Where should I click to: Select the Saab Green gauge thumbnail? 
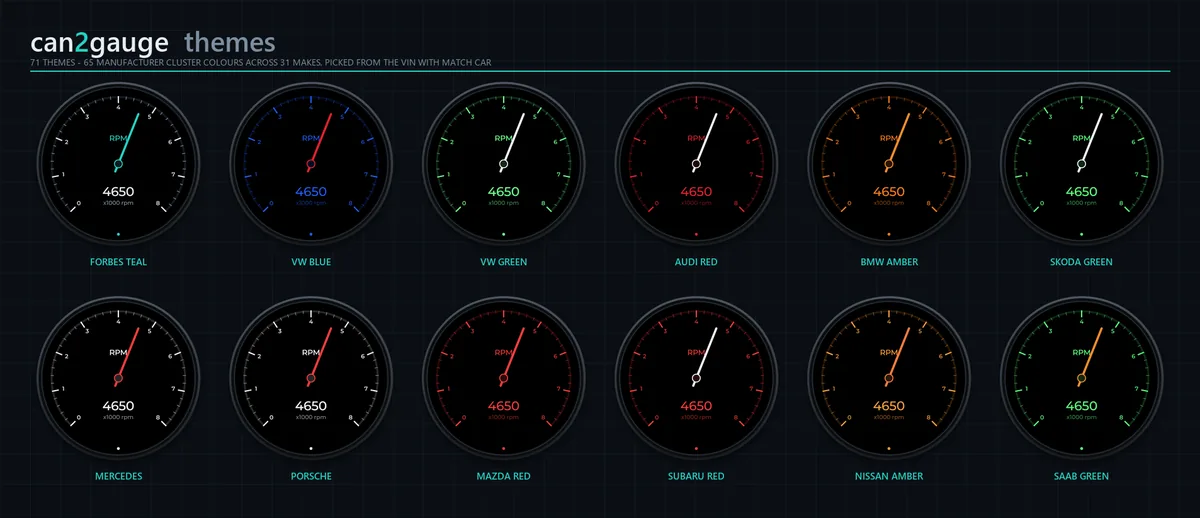[1081, 378]
